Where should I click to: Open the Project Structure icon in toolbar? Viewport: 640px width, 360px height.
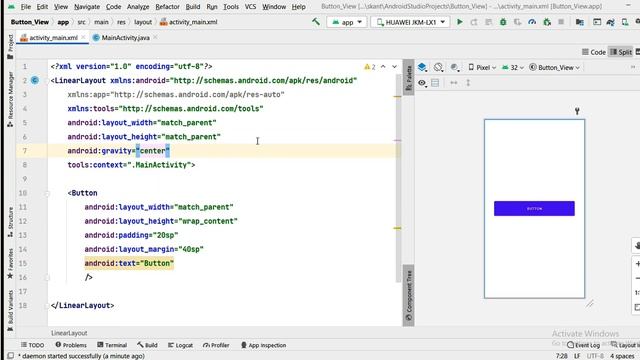580,22
